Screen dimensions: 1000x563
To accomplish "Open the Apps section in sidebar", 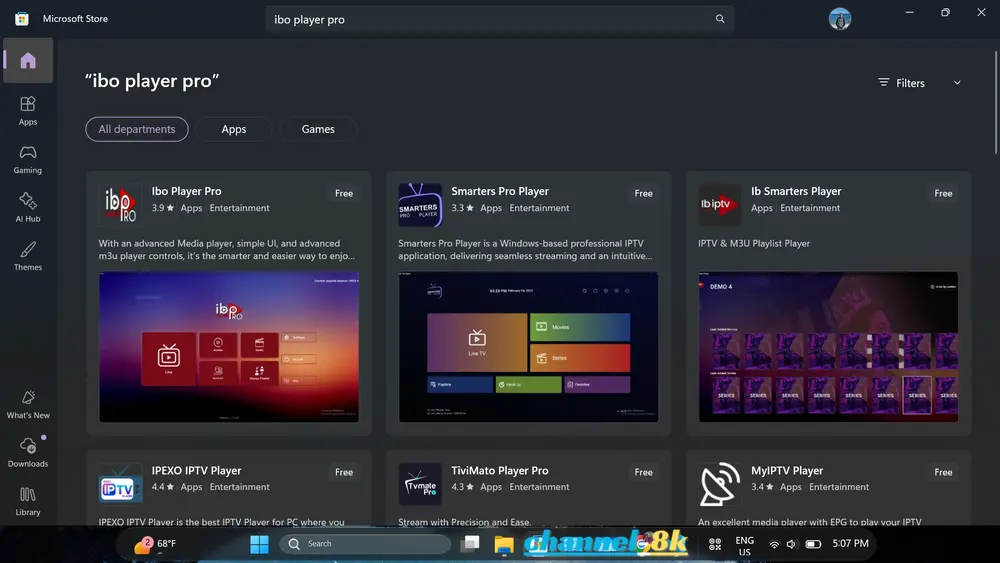I will click(28, 110).
